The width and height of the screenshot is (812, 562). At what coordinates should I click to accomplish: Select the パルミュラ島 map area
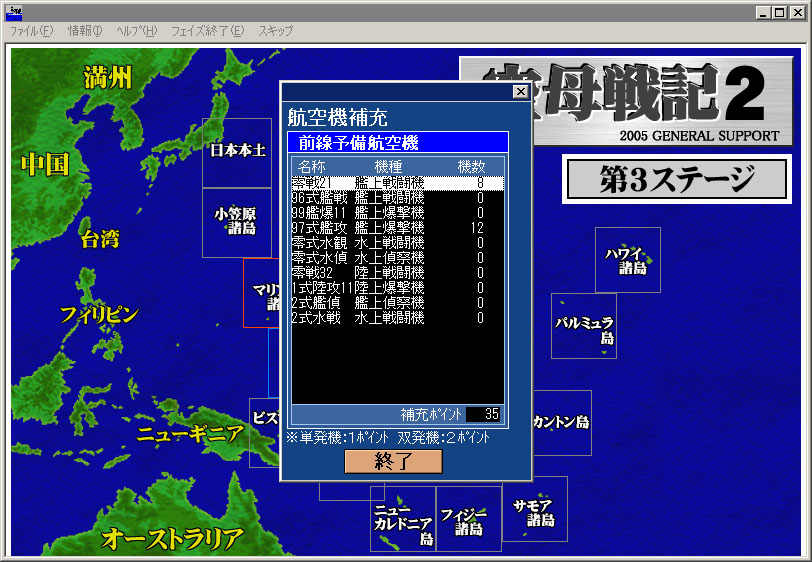coord(584,326)
